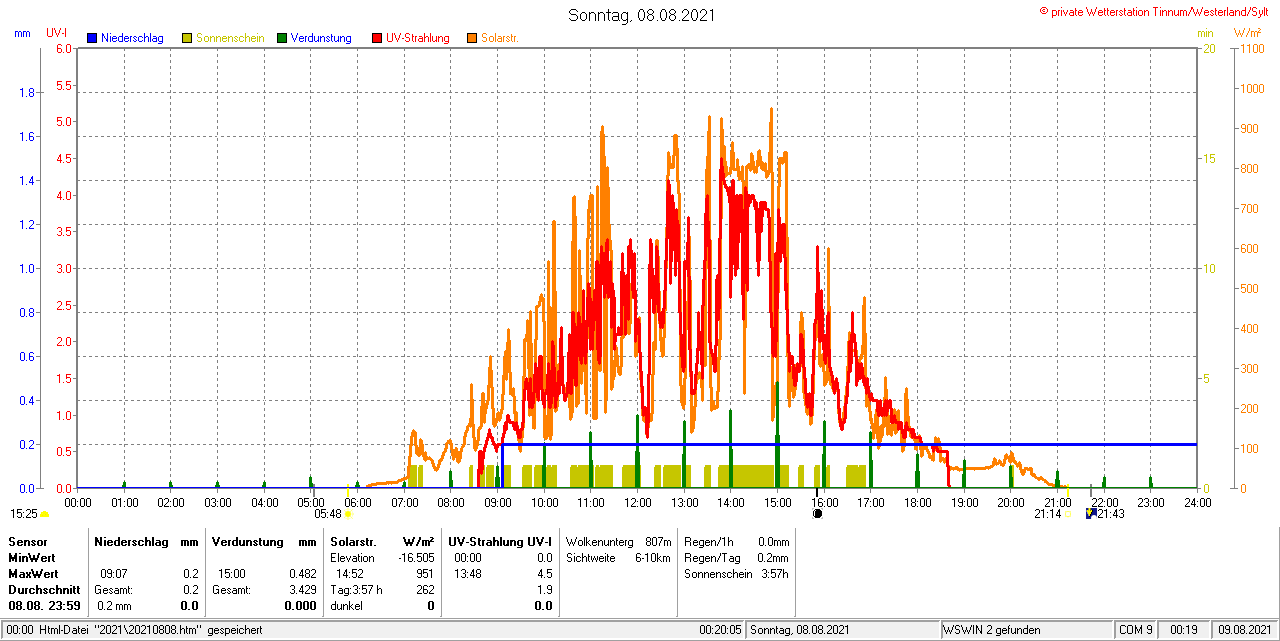The width and height of the screenshot is (1280, 641).
Task: Click the blue mm axis unit label
Action: tap(22, 33)
